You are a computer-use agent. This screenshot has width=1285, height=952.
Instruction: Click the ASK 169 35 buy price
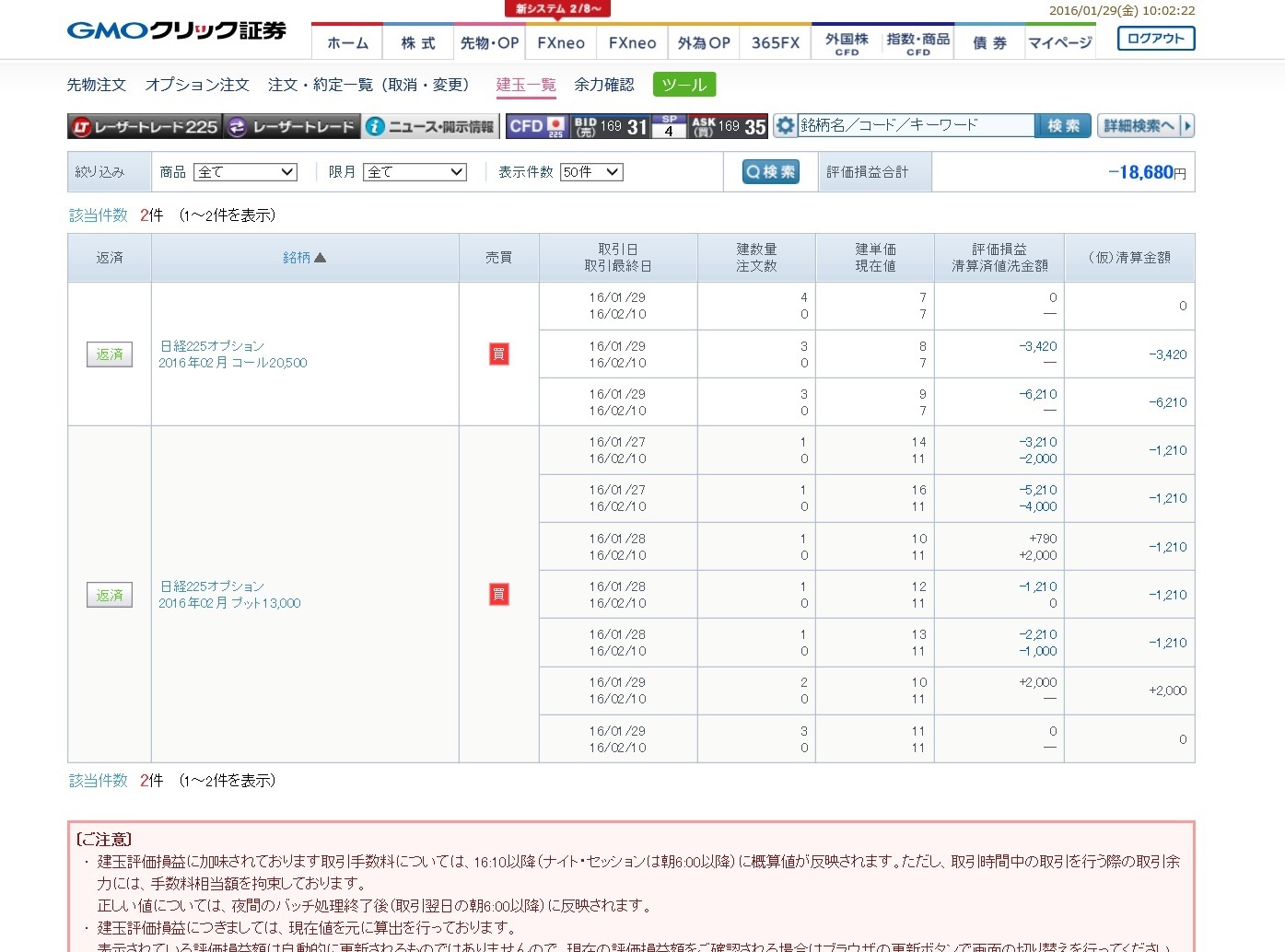coord(729,126)
